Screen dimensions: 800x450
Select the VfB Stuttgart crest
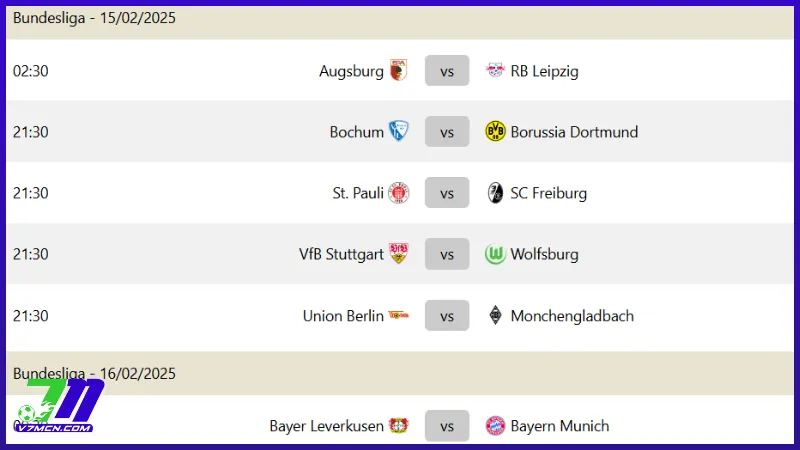[x=398, y=254]
